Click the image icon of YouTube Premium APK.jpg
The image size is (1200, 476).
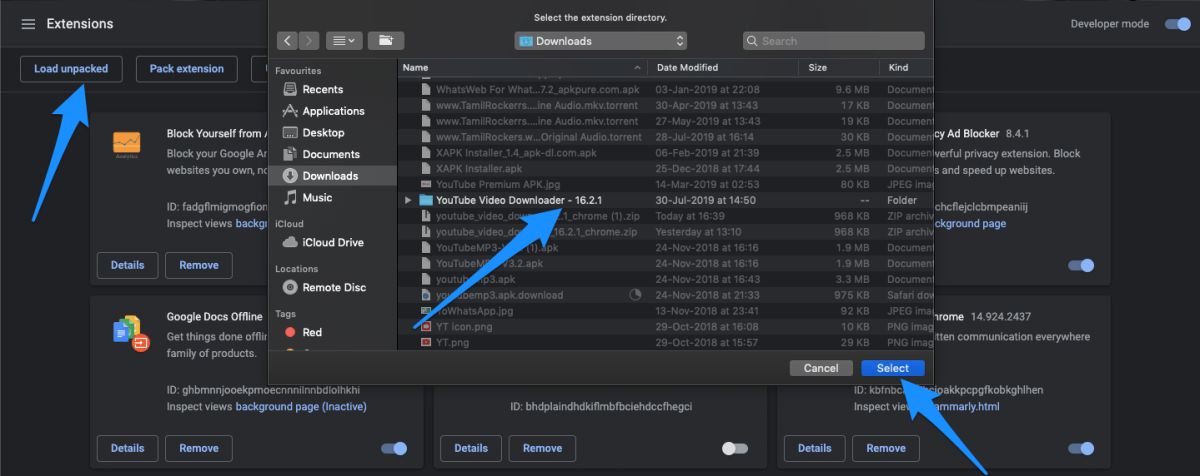426,184
